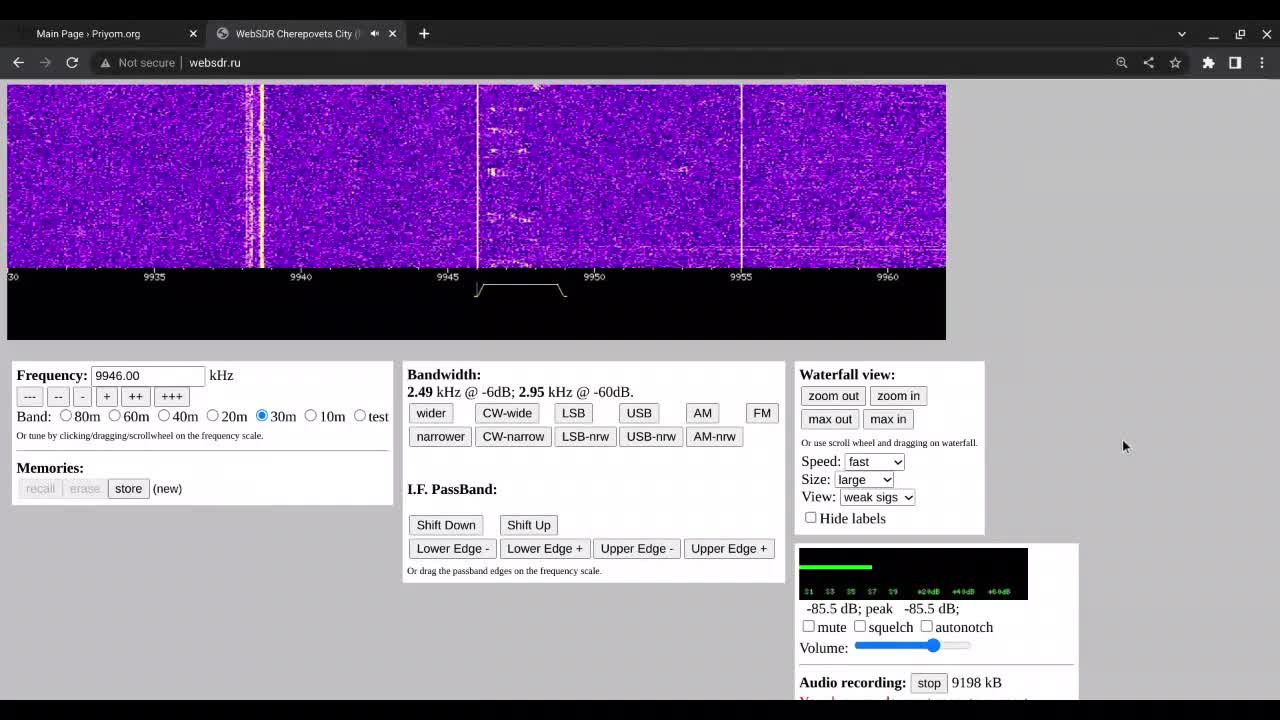Viewport: 1280px width, 720px height.
Task: Click Shift Down passband button
Action: pyautogui.click(x=446, y=525)
